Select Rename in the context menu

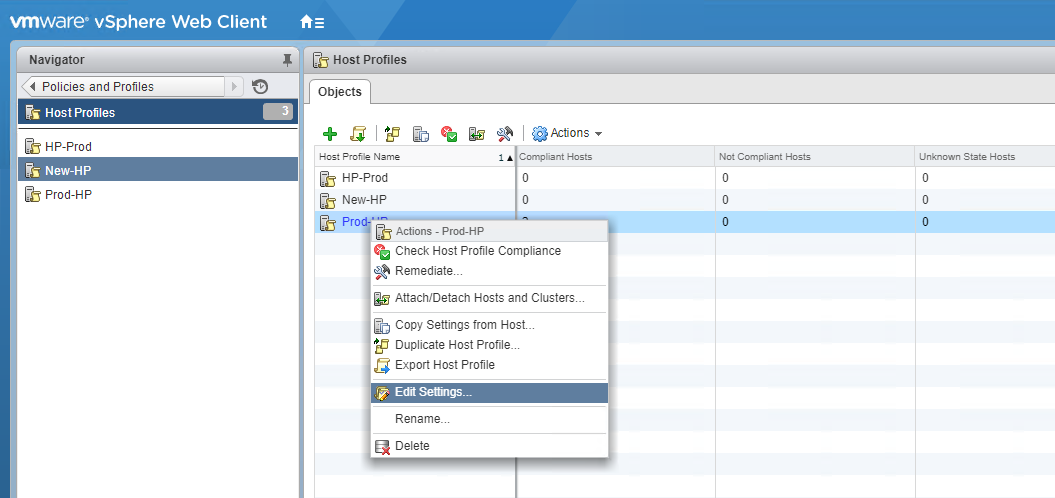pos(422,419)
